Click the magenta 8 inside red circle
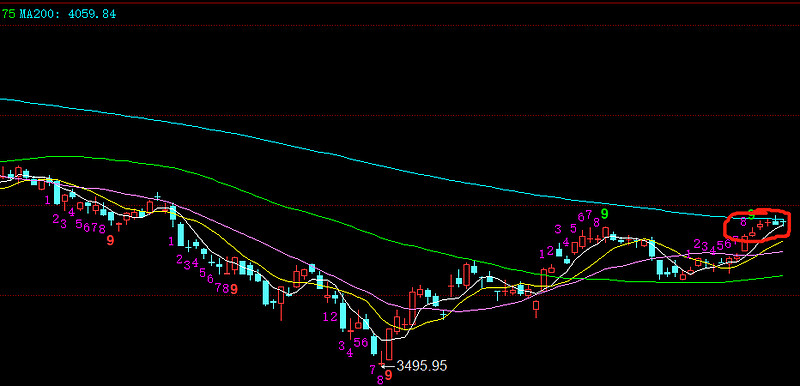This screenshot has width=800, height=386. click(x=743, y=221)
